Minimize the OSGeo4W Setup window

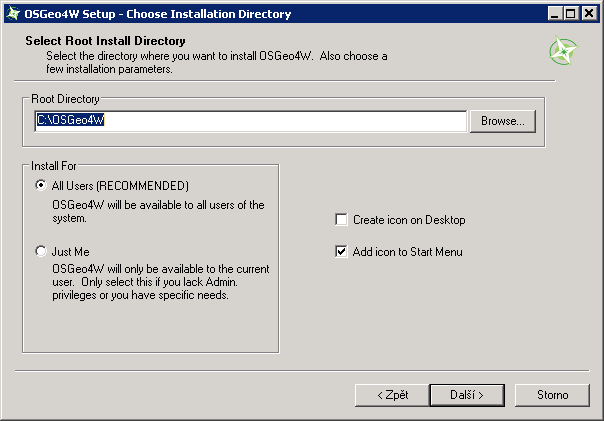coord(554,14)
